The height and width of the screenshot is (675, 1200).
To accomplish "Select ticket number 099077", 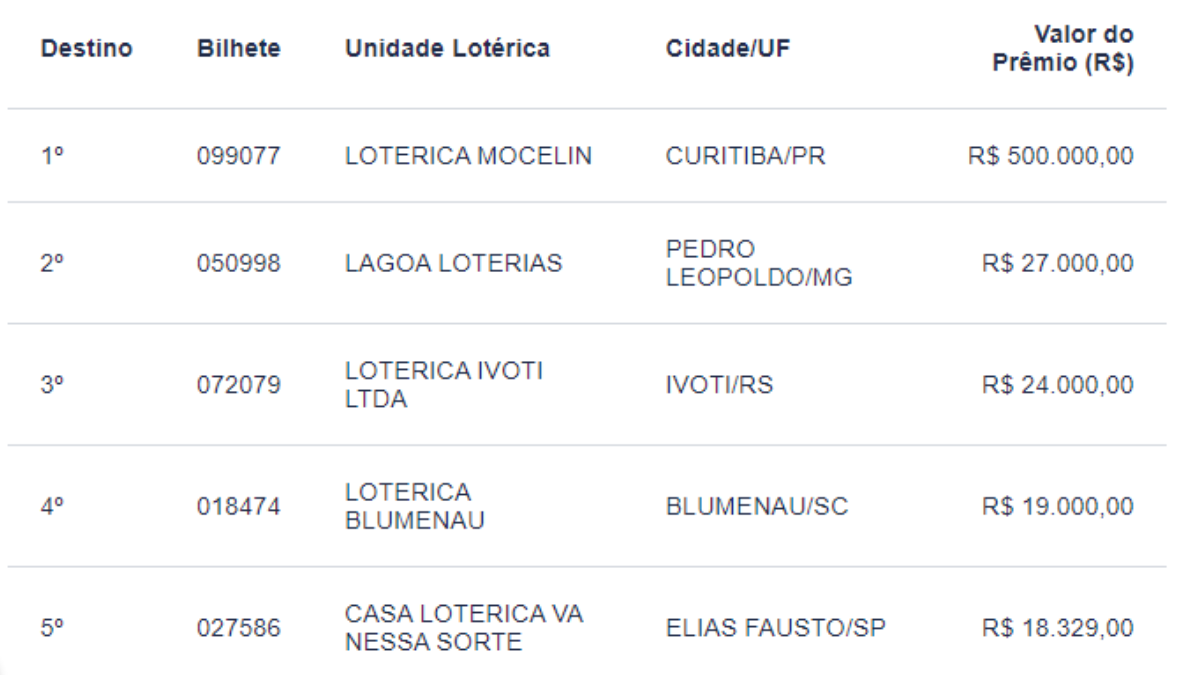I will coord(237,156).
